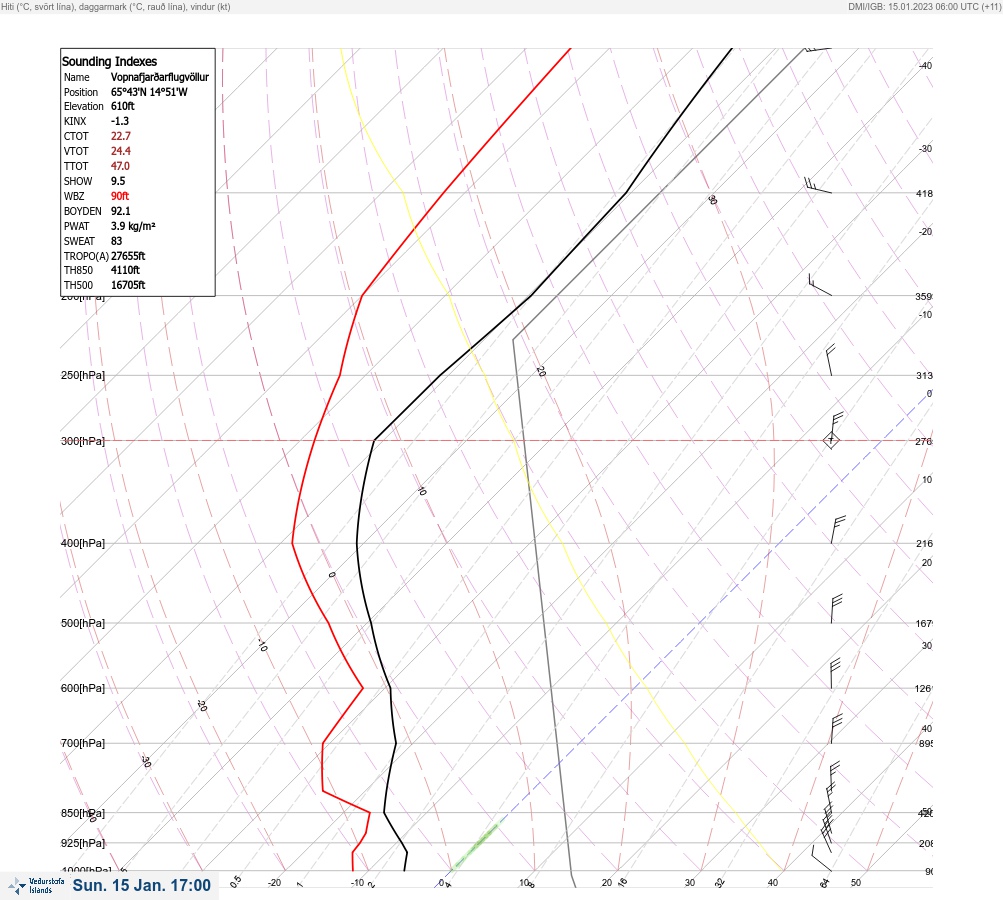Select the wind barb at the 500hPa level
Image resolution: width=1003 pixels, height=900 pixels.
click(836, 609)
